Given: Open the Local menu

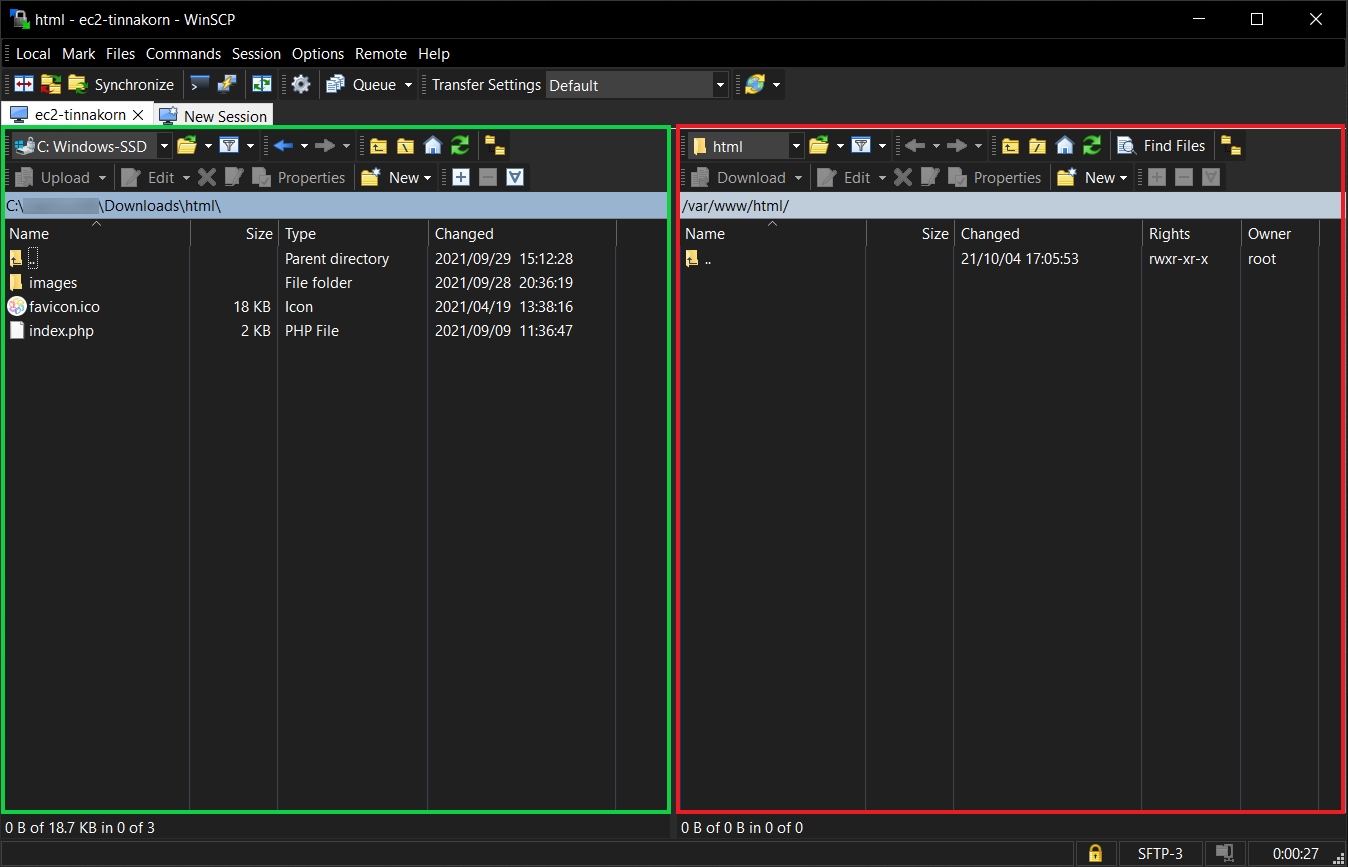Looking at the screenshot, I should click(33, 54).
